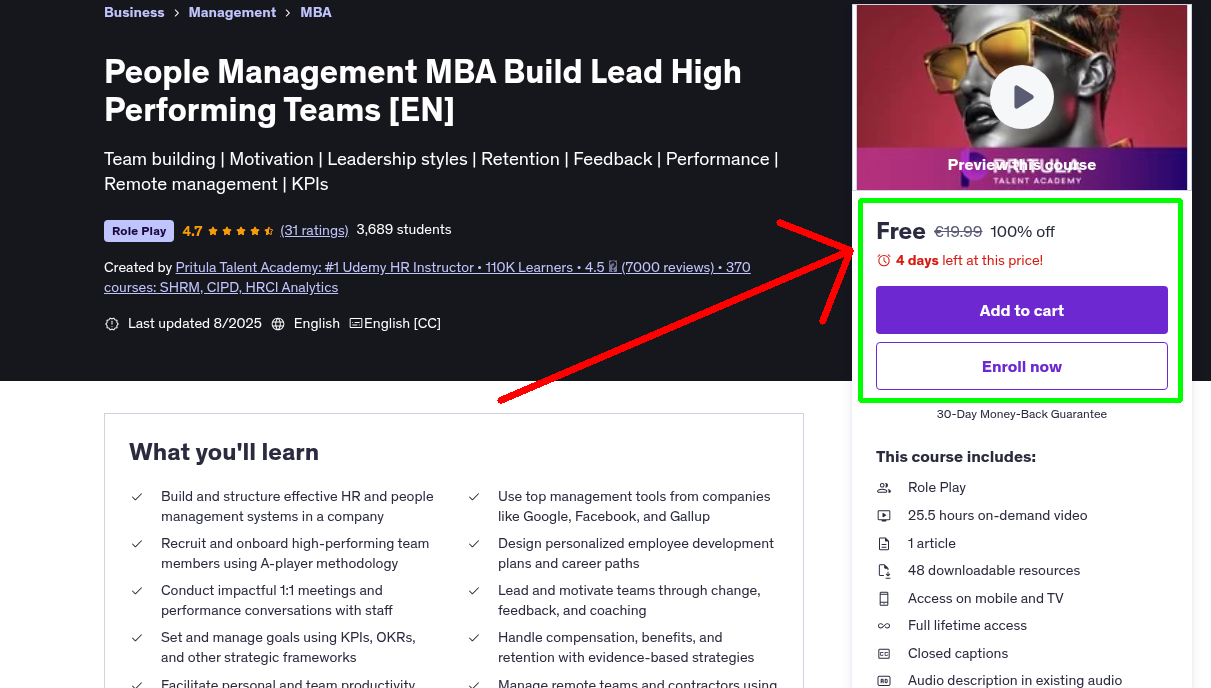1211x688 pixels.
Task: Click the checkmark beside Recruit and onboard
Action: click(137, 544)
